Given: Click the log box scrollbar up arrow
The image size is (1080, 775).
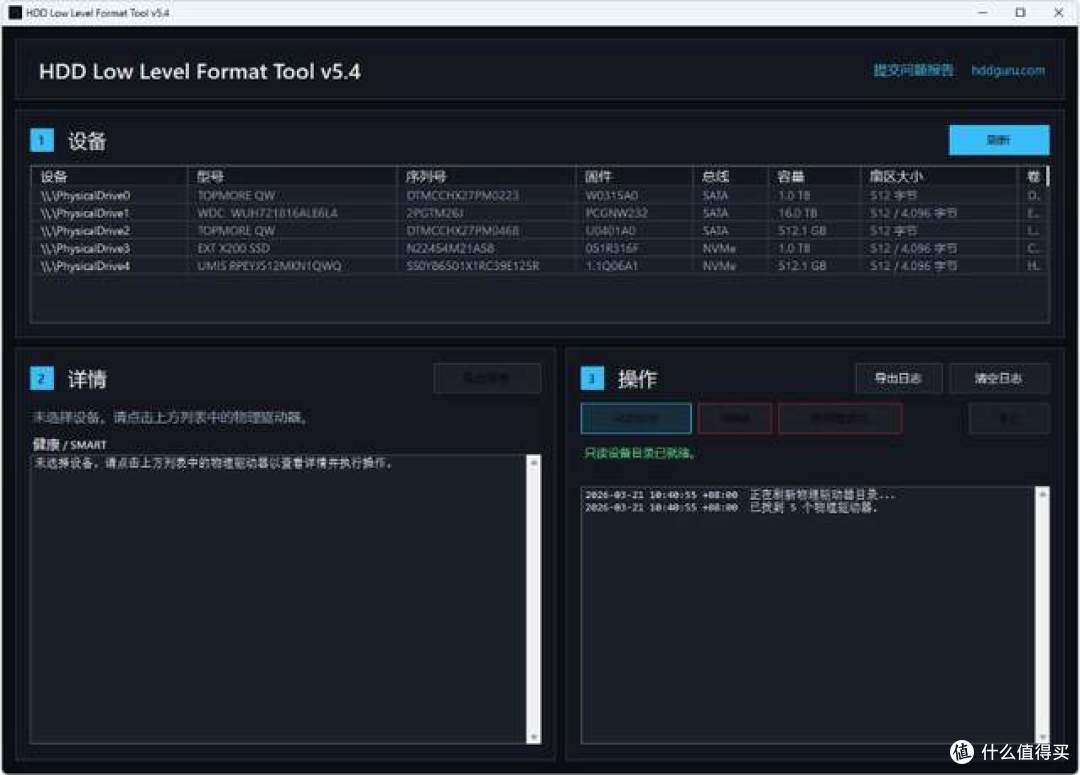Looking at the screenshot, I should (1042, 495).
